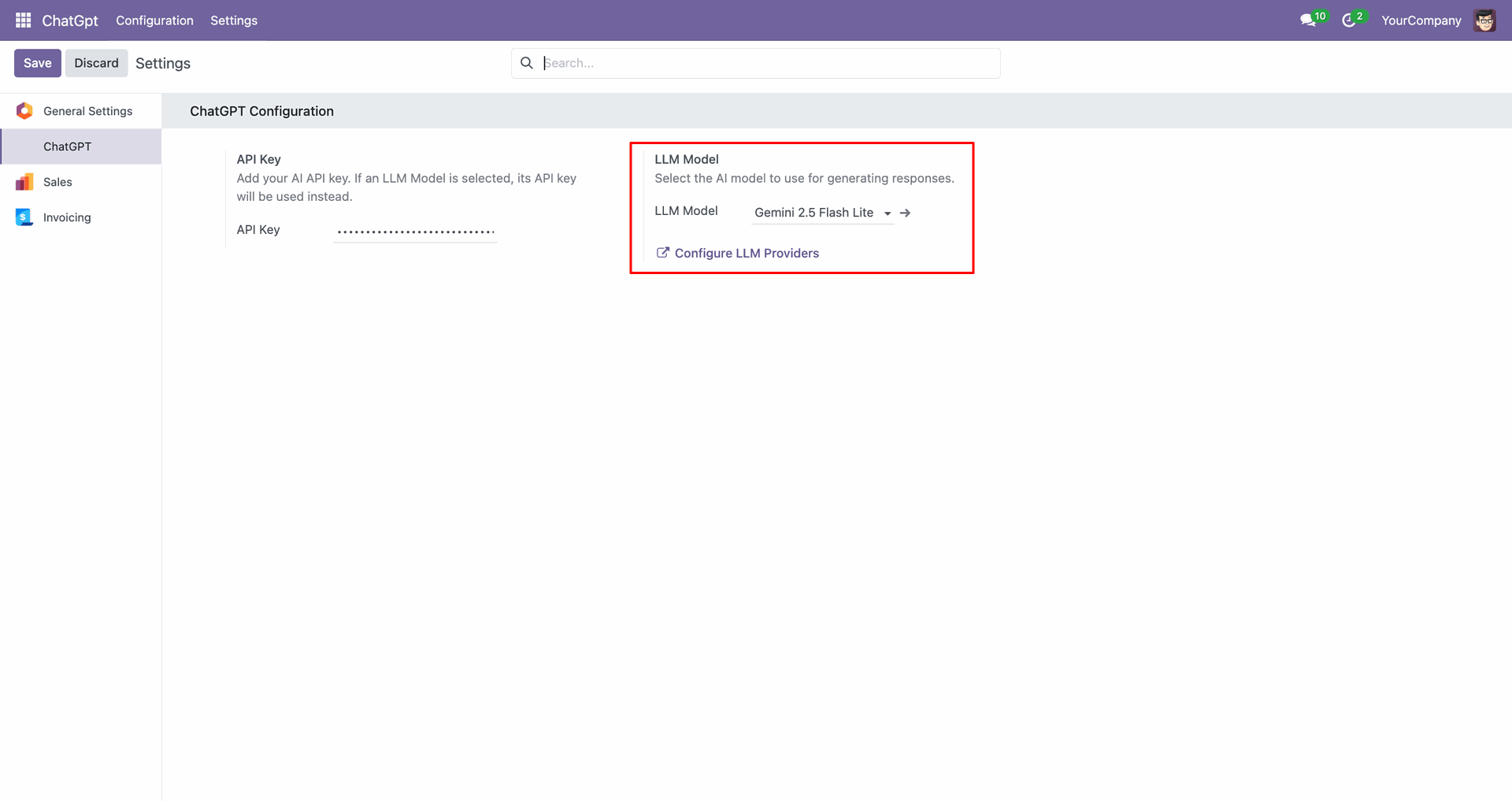1512x801 pixels.
Task: Select ChatGPT tab in sidebar
Action: tap(81, 146)
